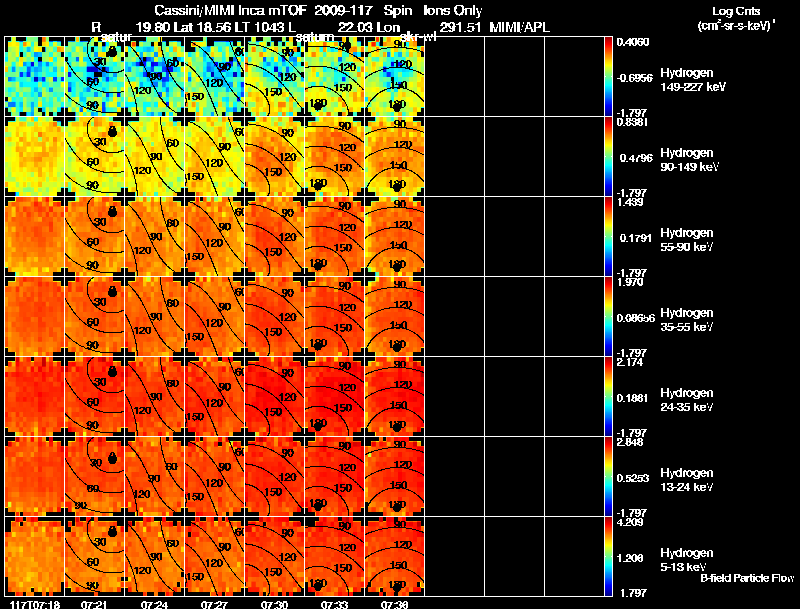
Task: Click the Hydrogen 13-24 keV color bar
Action: coord(608,477)
